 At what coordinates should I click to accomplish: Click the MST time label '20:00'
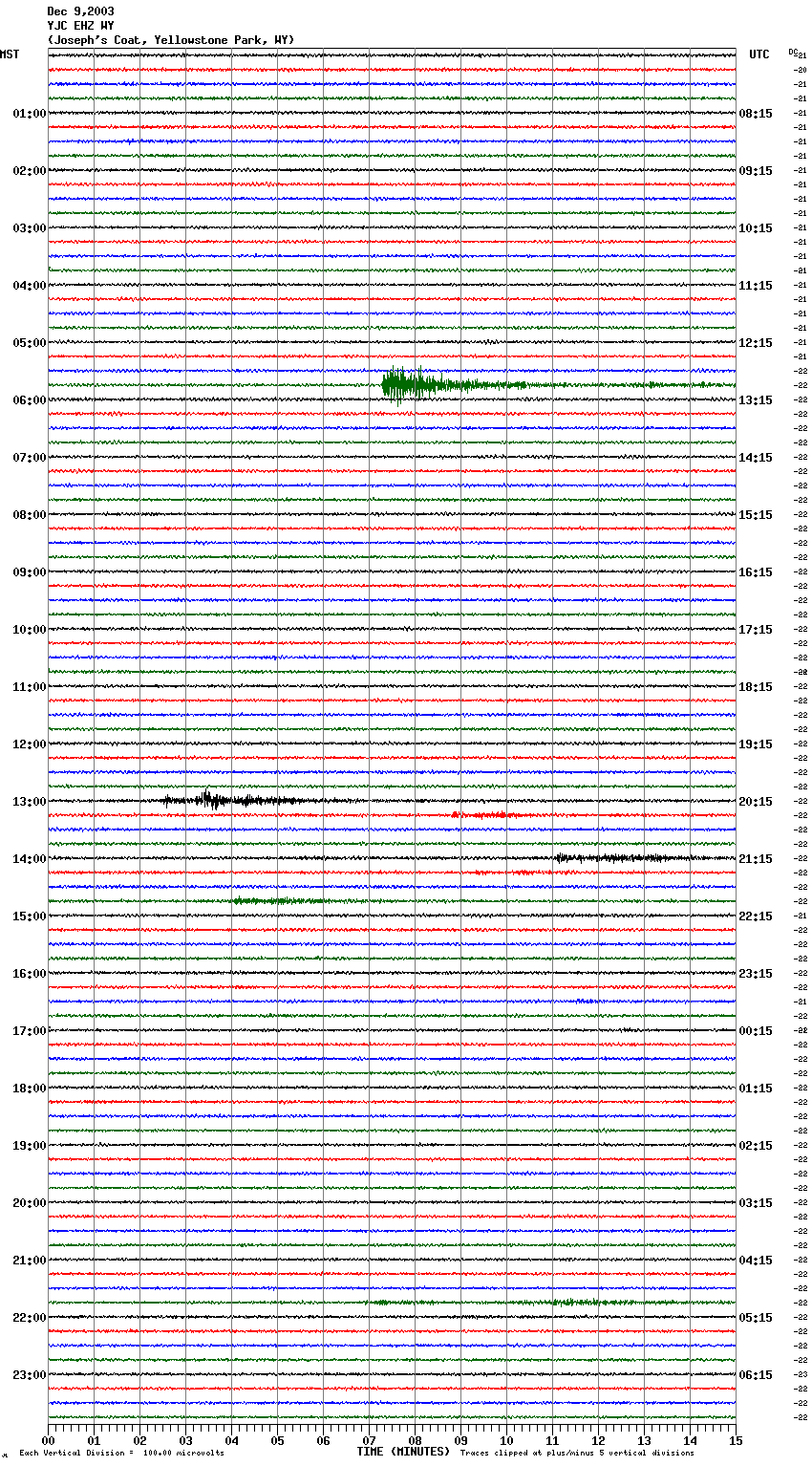[30, 1203]
